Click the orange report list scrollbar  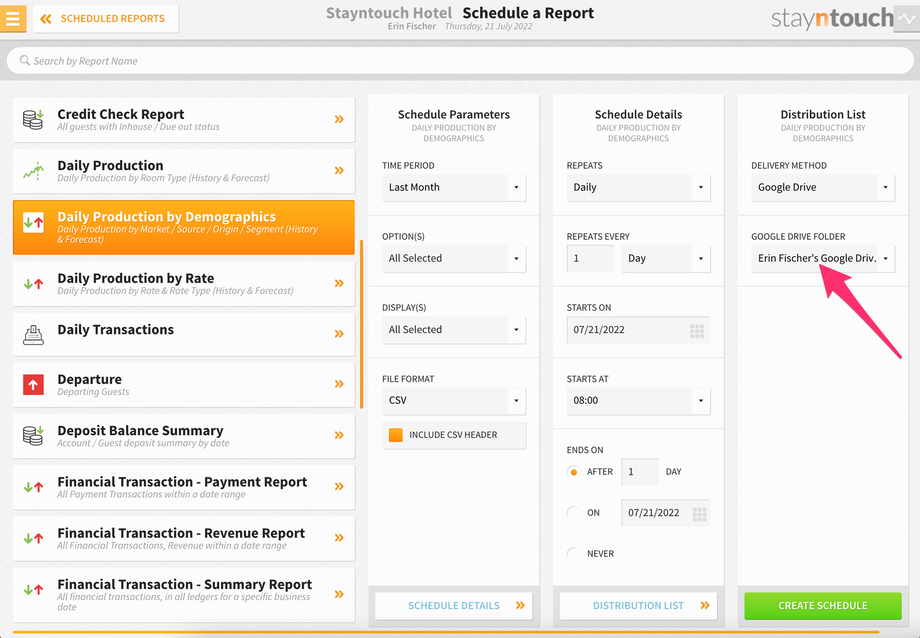(361, 323)
